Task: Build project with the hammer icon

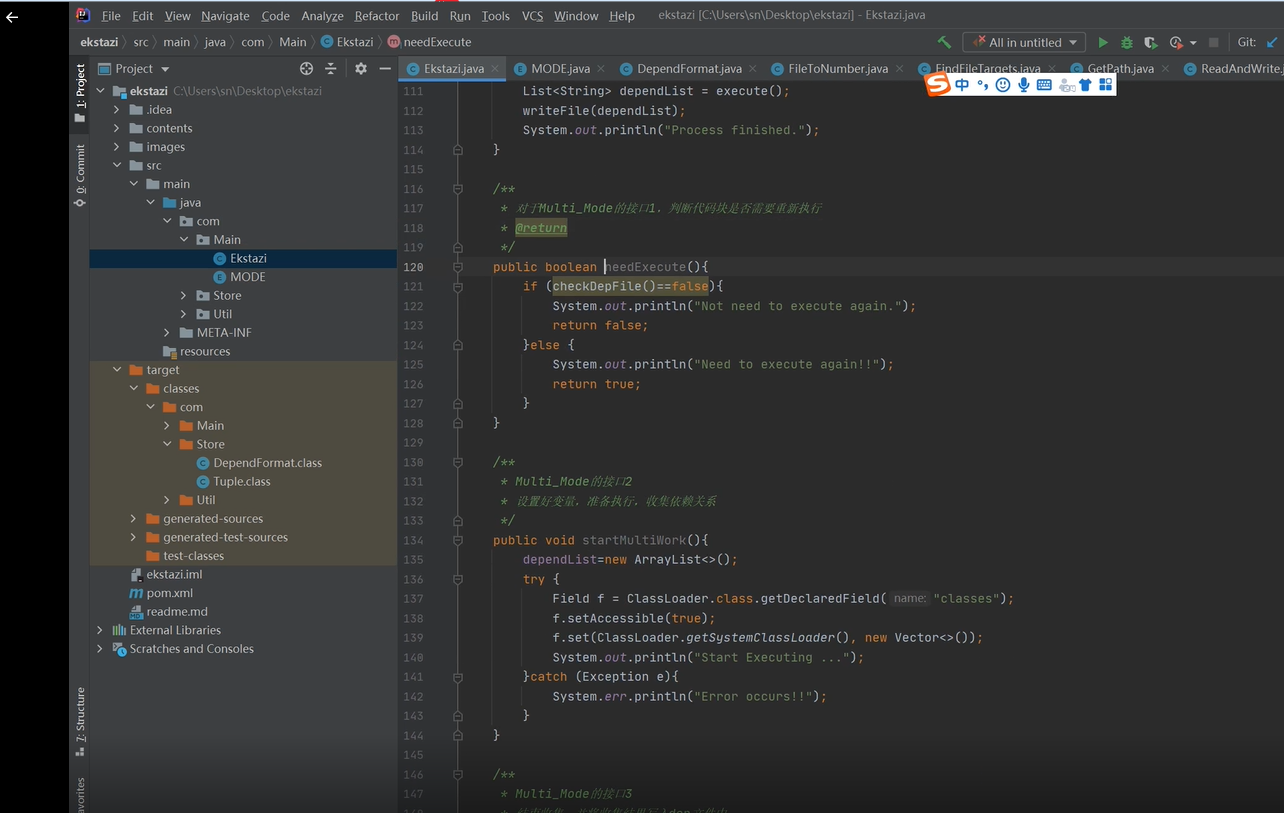Action: [x=944, y=42]
